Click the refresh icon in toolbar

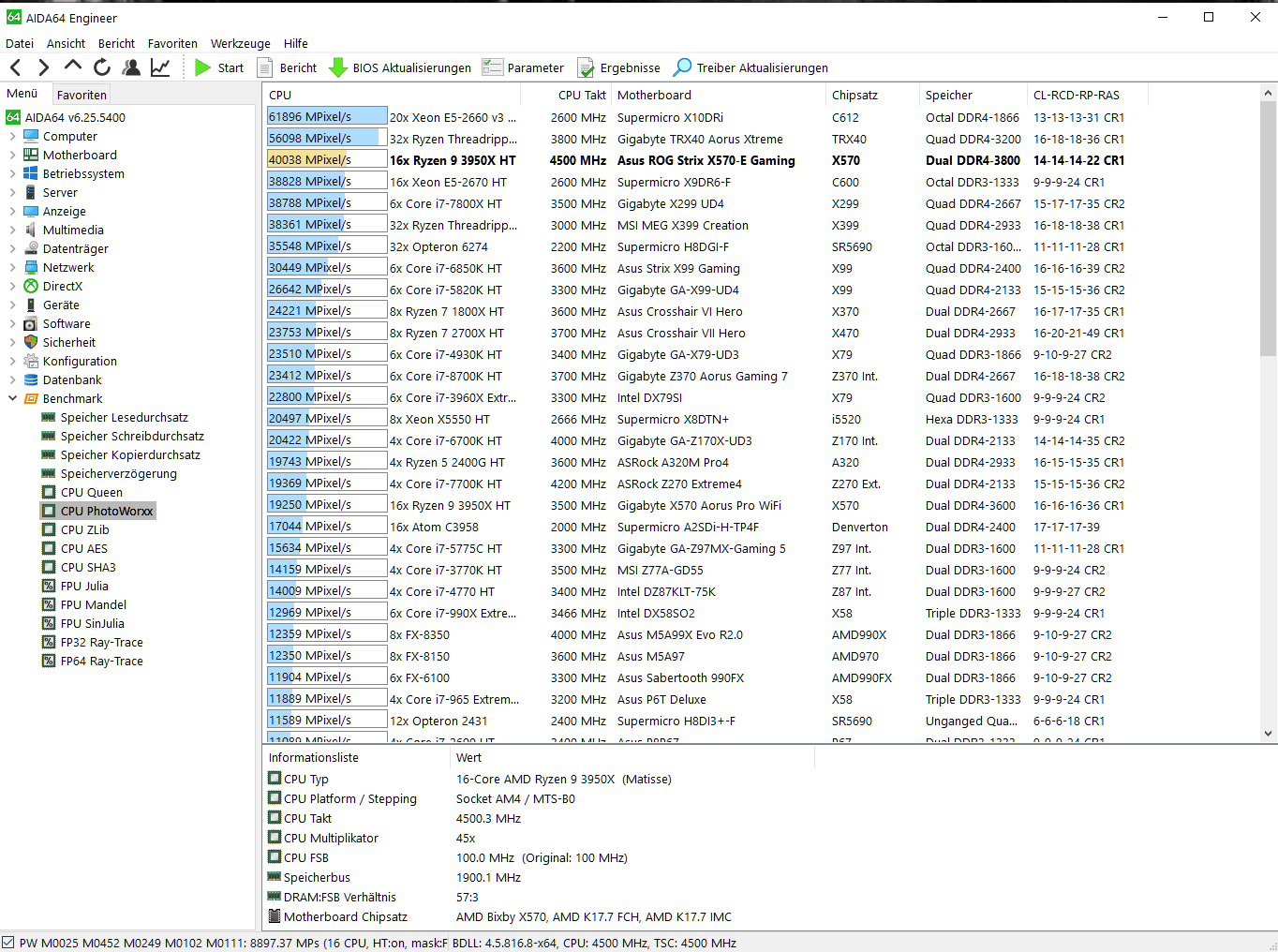[102, 67]
